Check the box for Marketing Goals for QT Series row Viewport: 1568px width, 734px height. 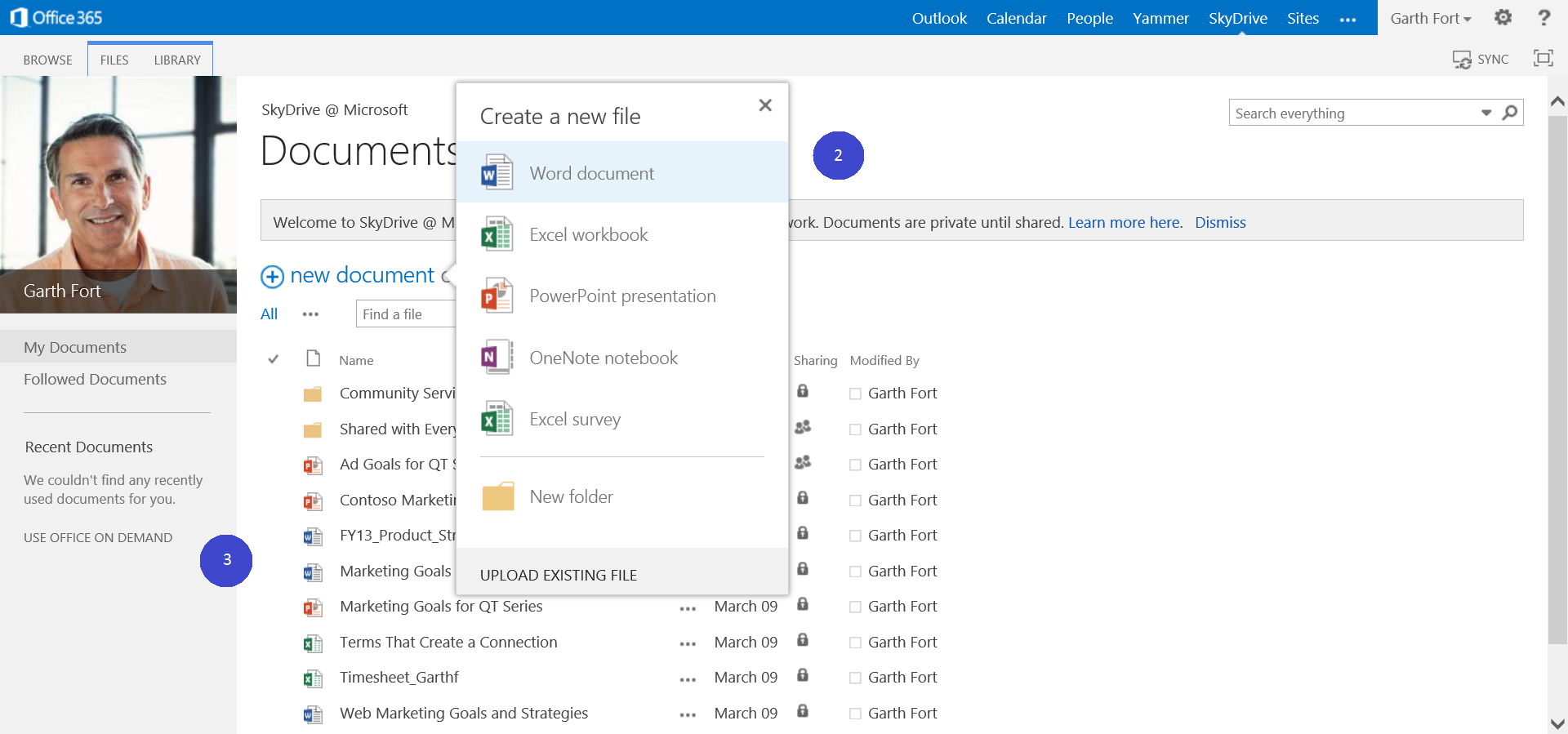tap(855, 607)
